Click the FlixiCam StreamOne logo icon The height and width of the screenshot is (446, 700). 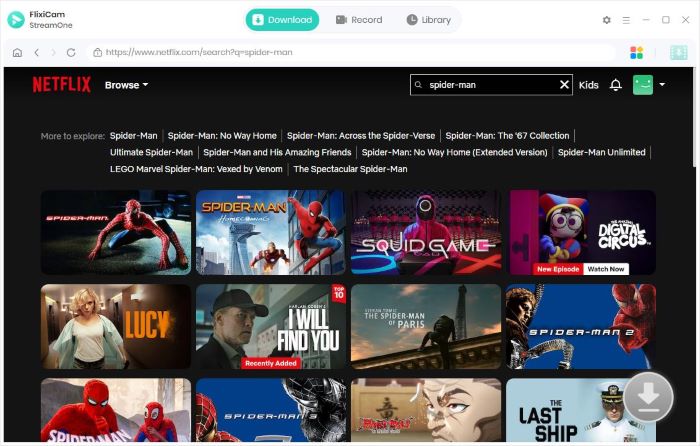tap(16, 20)
